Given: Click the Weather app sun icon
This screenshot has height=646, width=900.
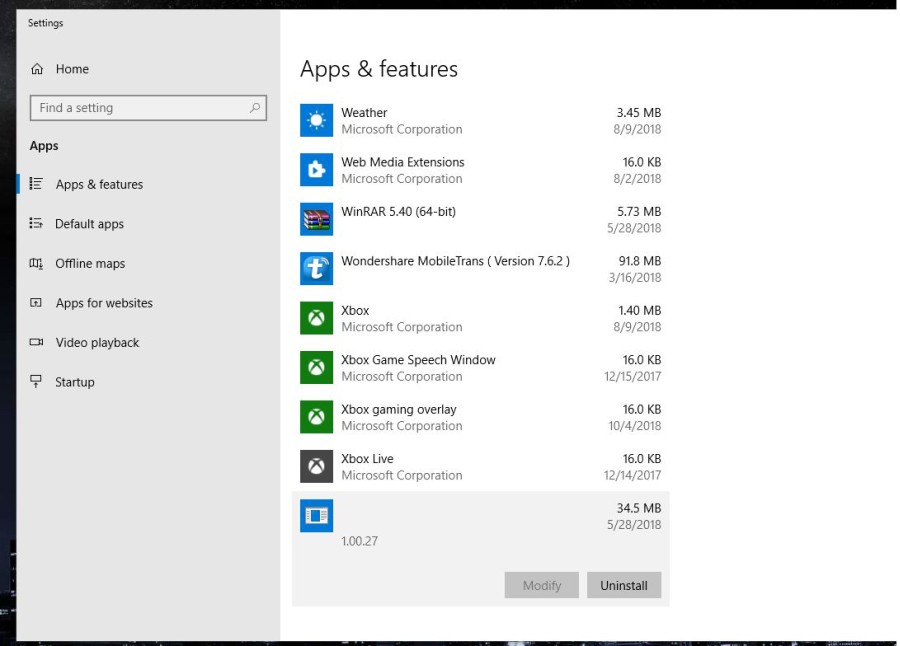Looking at the screenshot, I should [x=316, y=121].
